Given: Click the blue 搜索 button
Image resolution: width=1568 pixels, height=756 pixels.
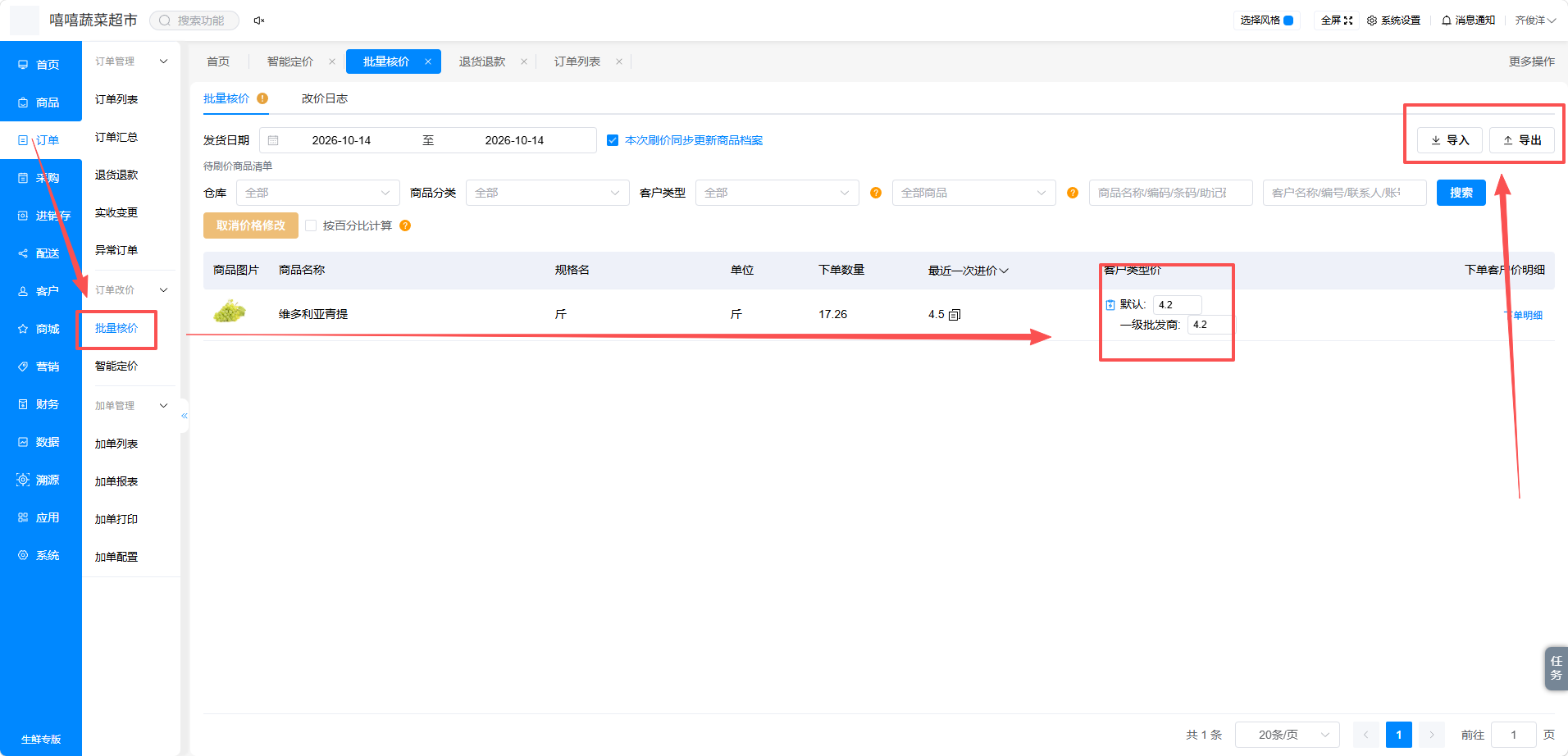Looking at the screenshot, I should point(1461,193).
